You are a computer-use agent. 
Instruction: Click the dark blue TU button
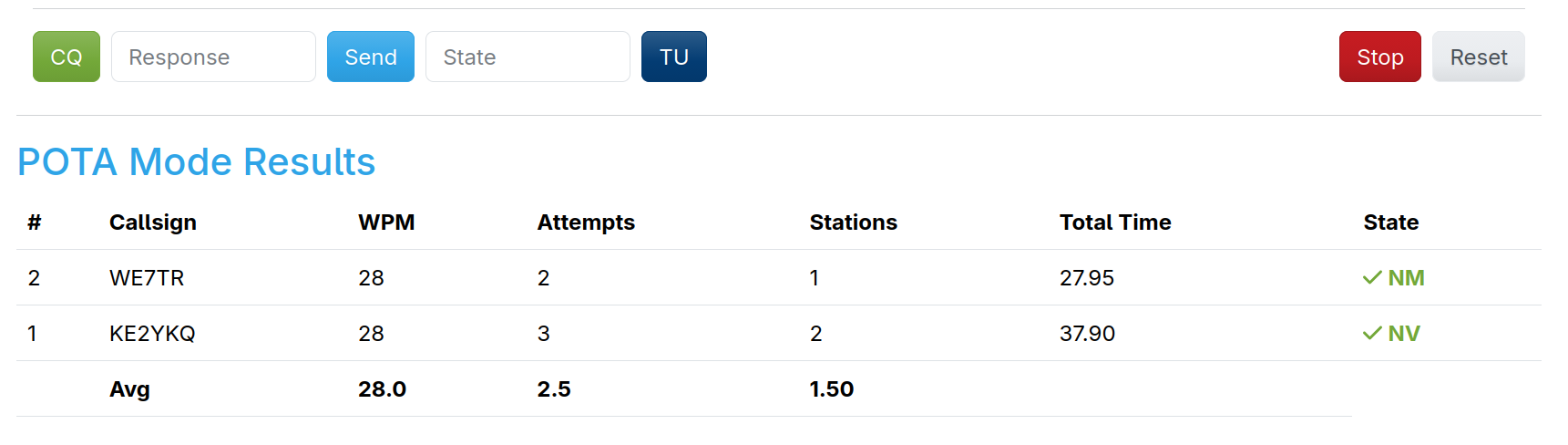click(x=673, y=57)
